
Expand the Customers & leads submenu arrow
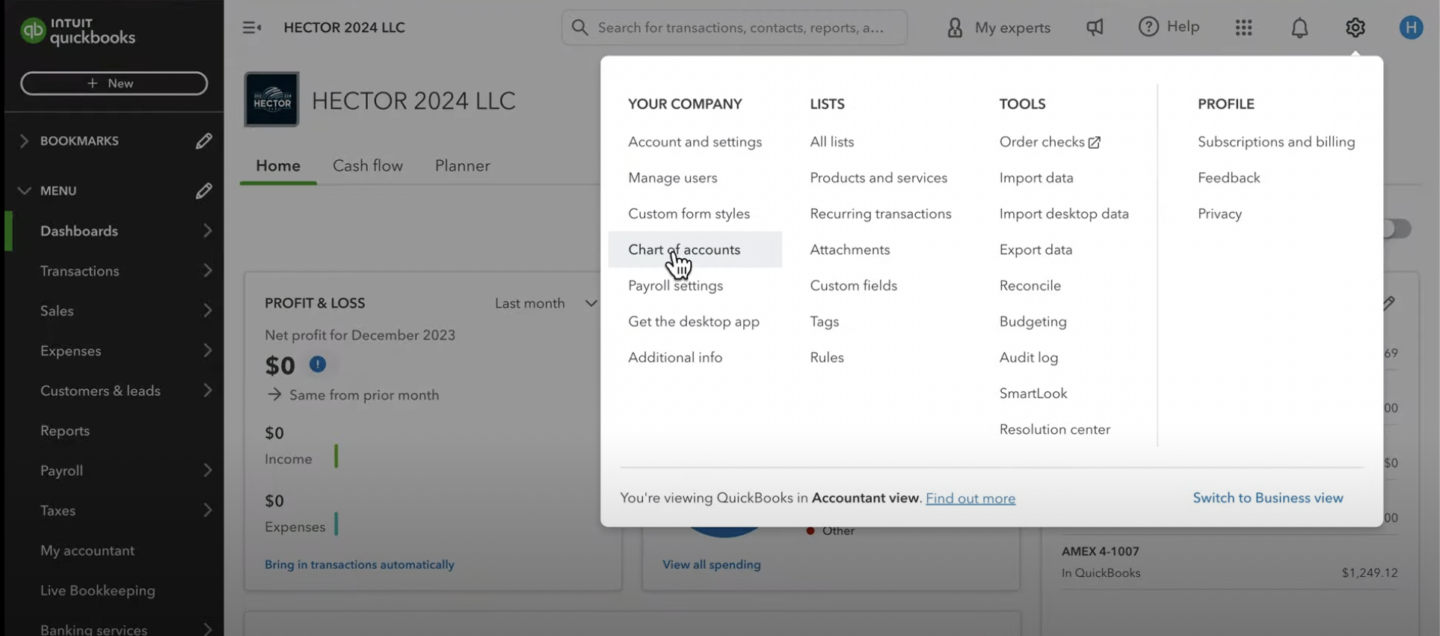[207, 391]
